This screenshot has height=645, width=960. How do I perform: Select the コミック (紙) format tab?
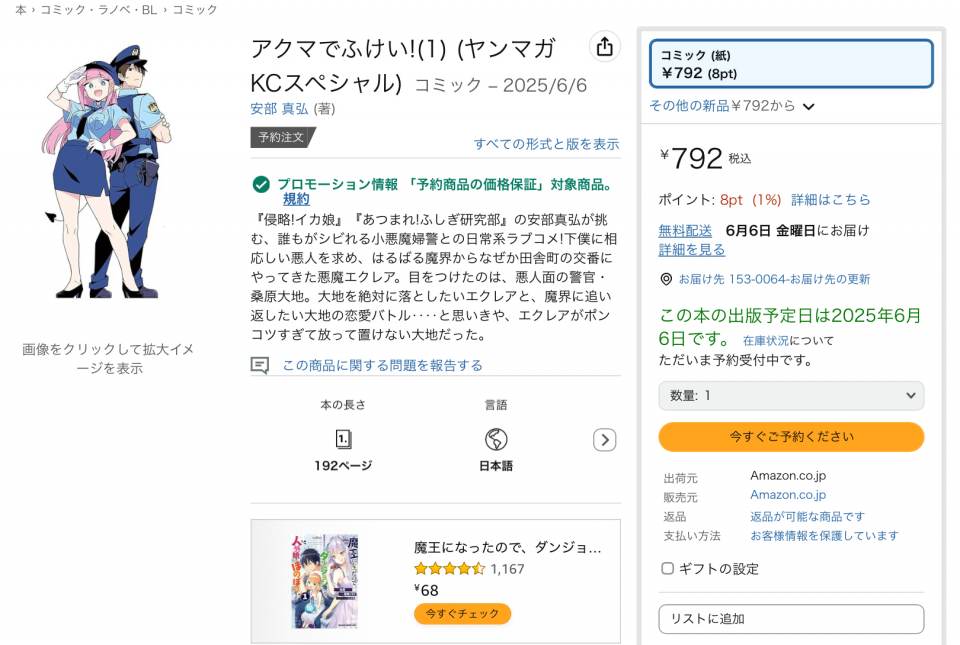tap(791, 64)
